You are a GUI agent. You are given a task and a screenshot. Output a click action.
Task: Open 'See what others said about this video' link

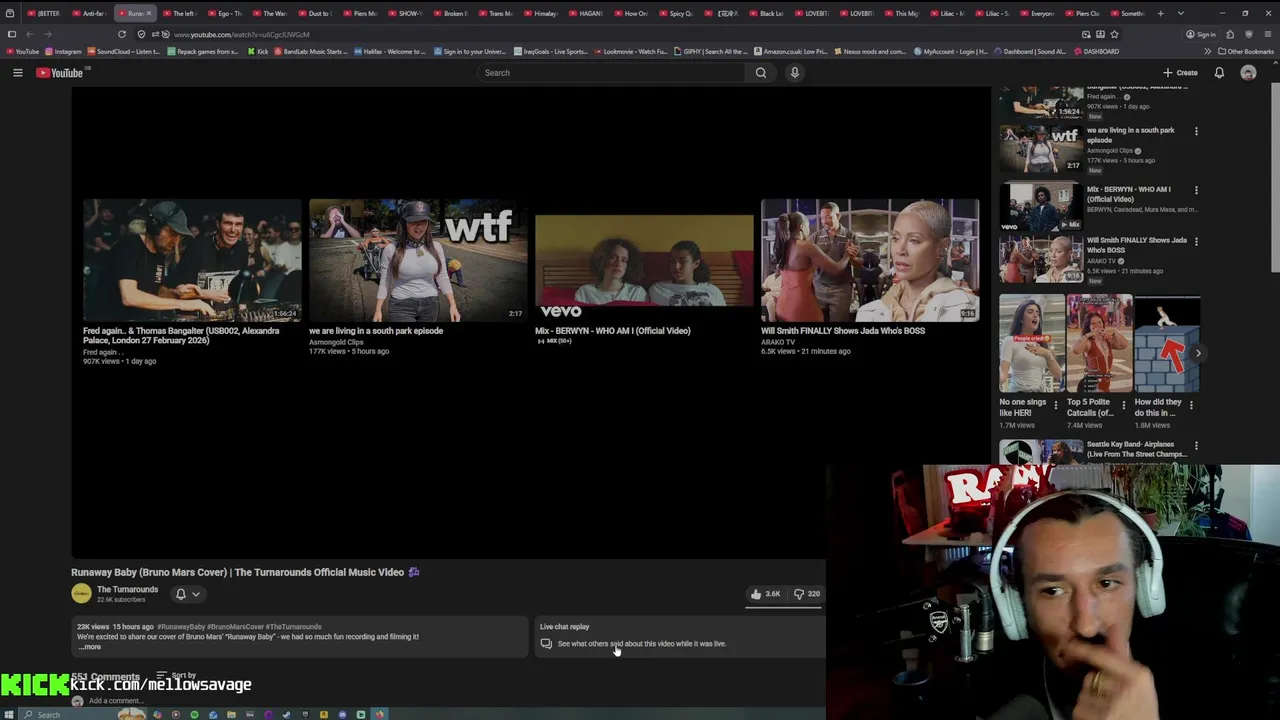click(x=642, y=644)
